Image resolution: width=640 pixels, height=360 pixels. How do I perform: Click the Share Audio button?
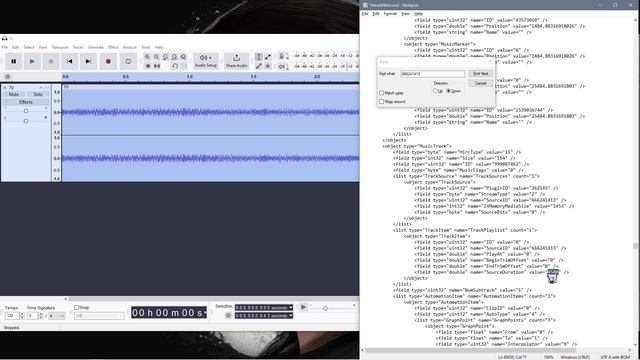click(x=236, y=61)
